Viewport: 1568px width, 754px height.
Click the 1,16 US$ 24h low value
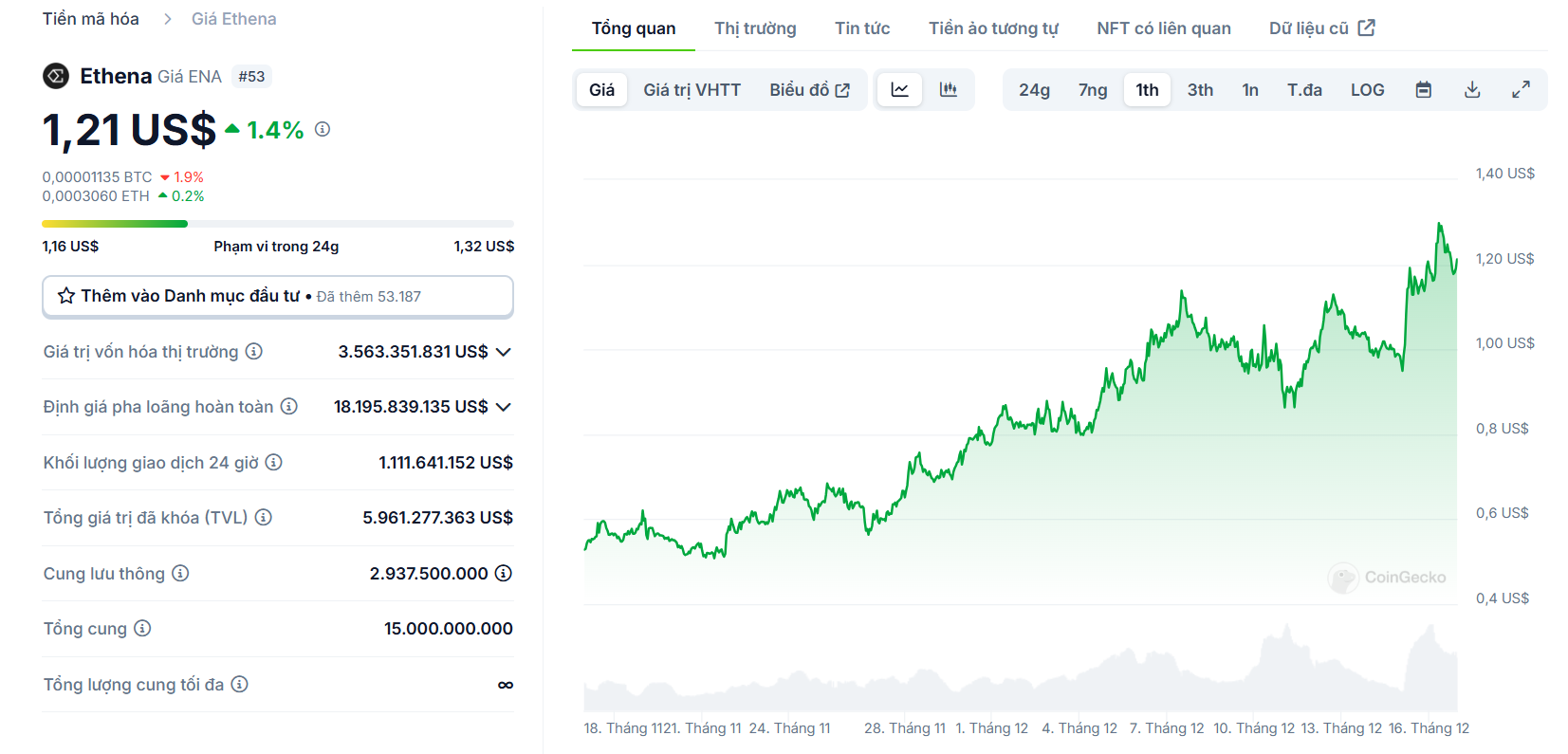[x=70, y=247]
